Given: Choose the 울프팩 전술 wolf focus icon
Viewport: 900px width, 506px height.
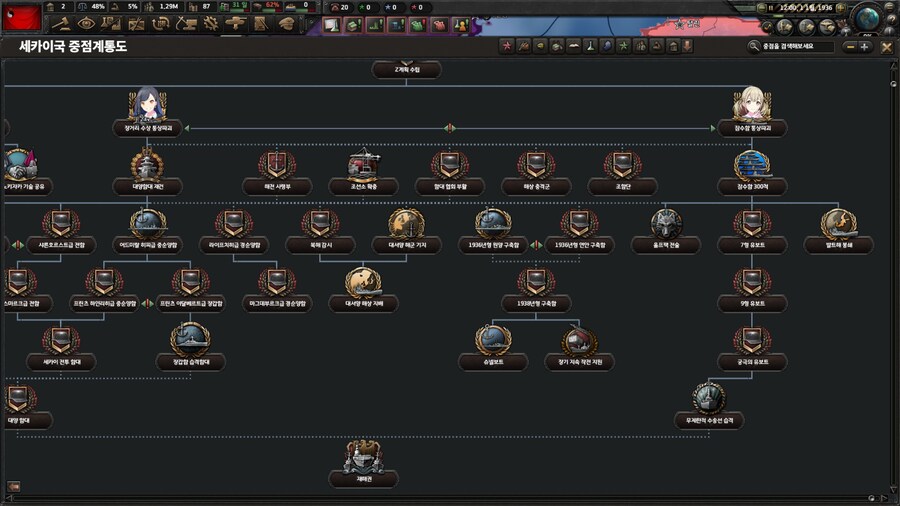Looking at the screenshot, I should (x=667, y=224).
